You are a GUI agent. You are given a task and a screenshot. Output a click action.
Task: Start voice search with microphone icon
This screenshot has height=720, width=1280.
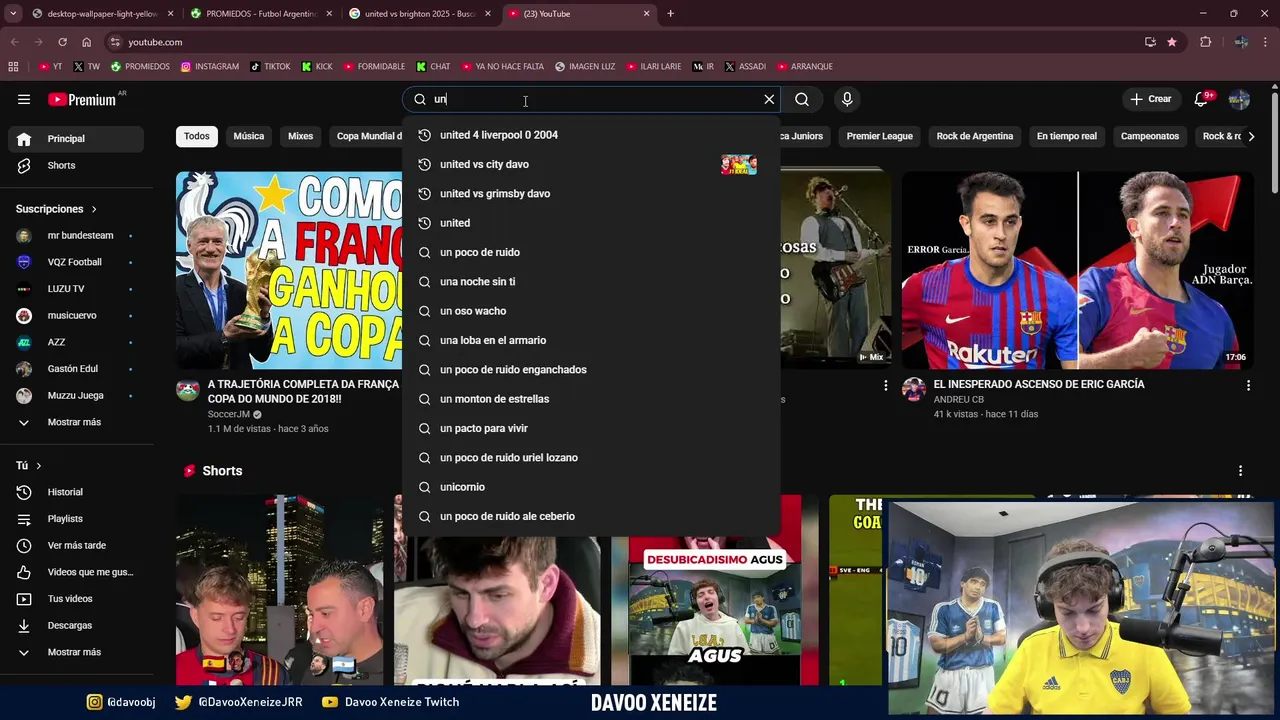[x=847, y=99]
